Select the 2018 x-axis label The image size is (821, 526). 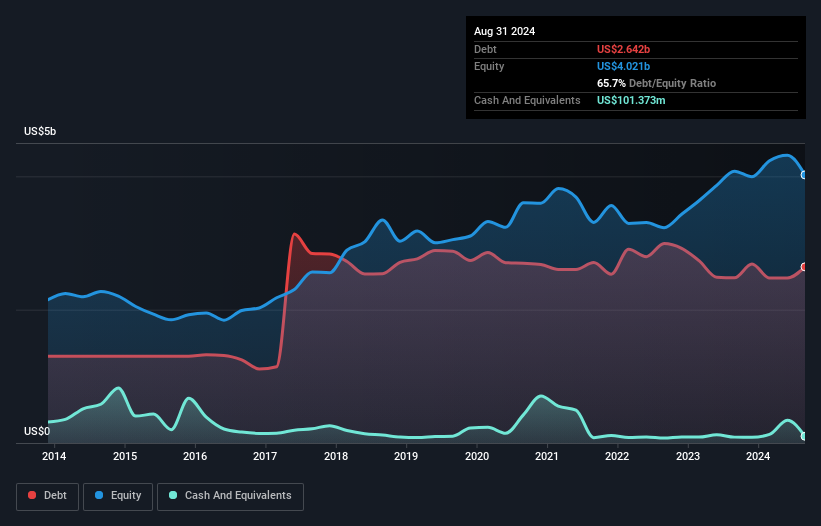point(336,456)
